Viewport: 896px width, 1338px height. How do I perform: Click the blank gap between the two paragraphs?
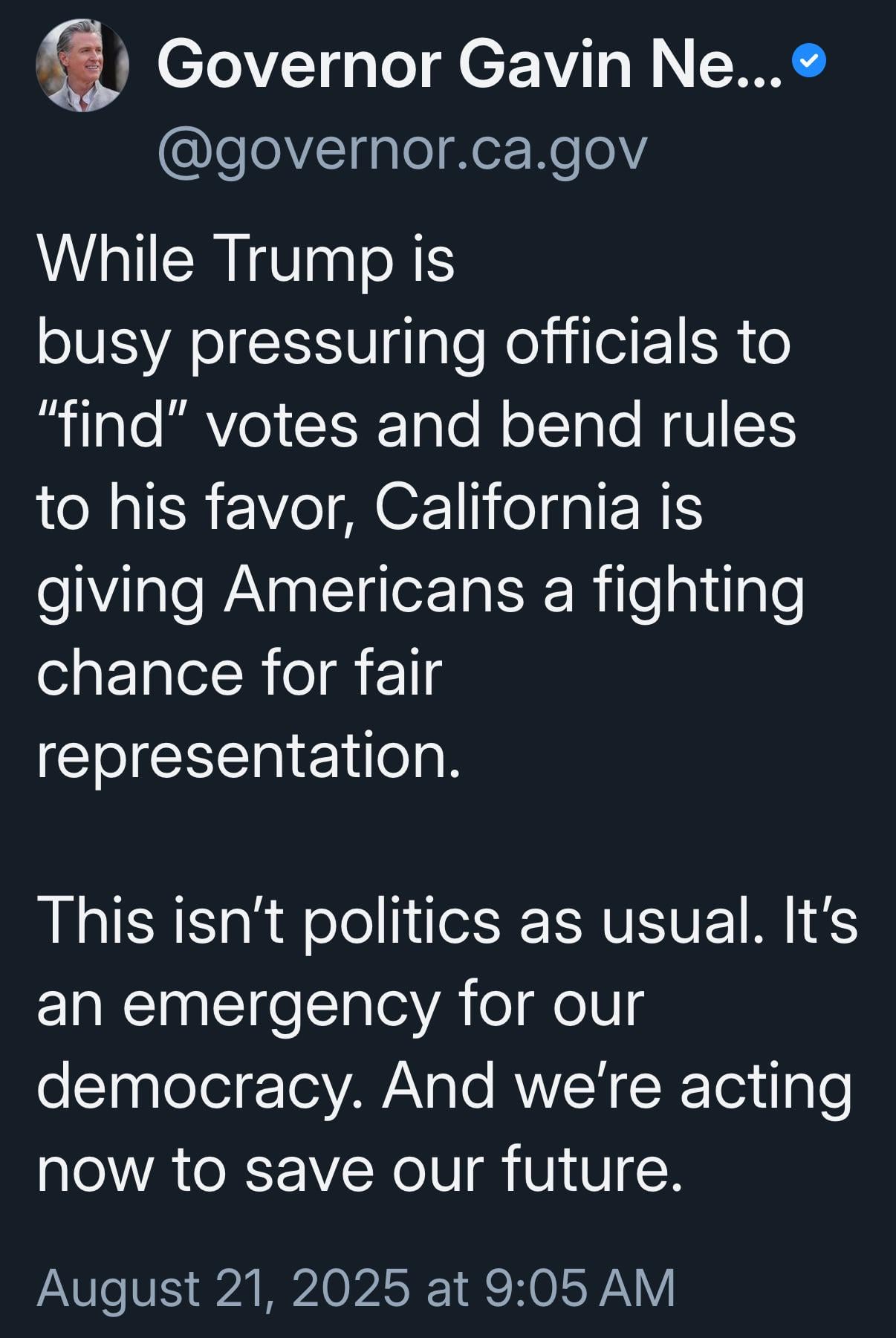coord(448,838)
